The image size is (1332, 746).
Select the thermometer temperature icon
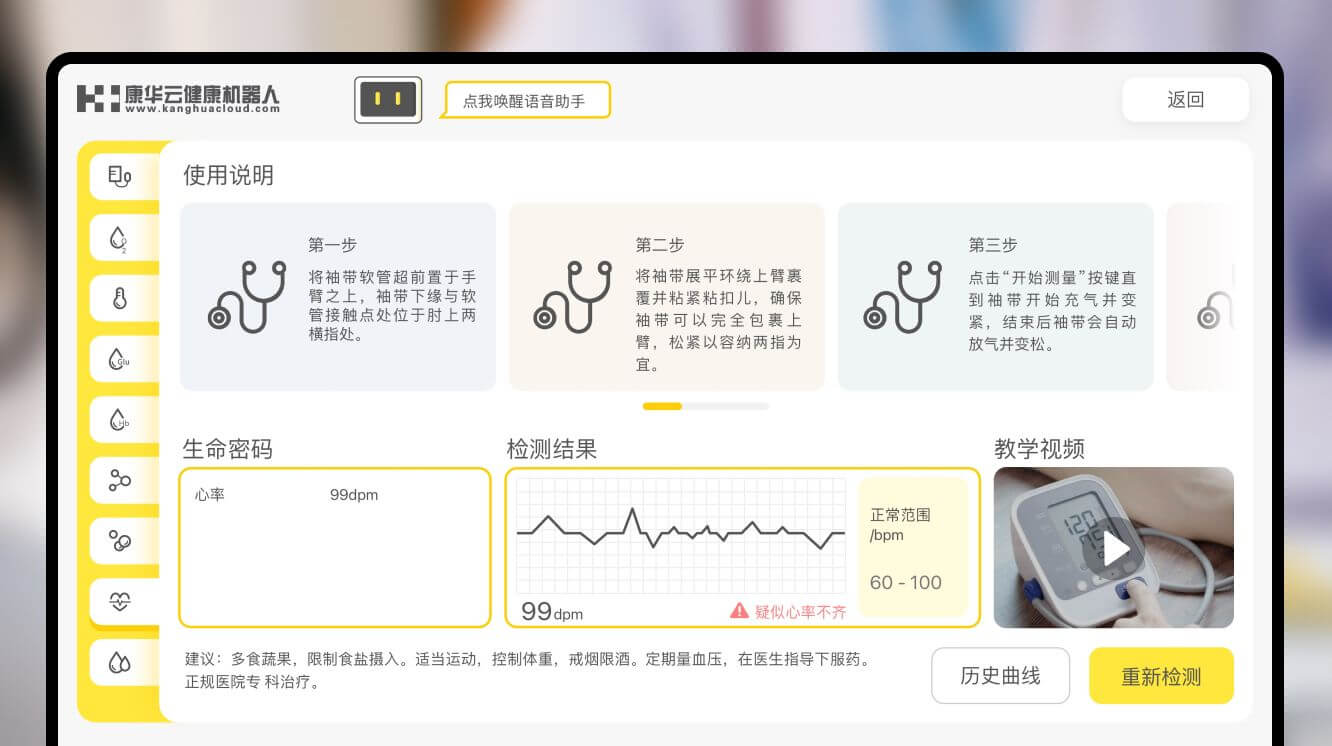point(120,298)
